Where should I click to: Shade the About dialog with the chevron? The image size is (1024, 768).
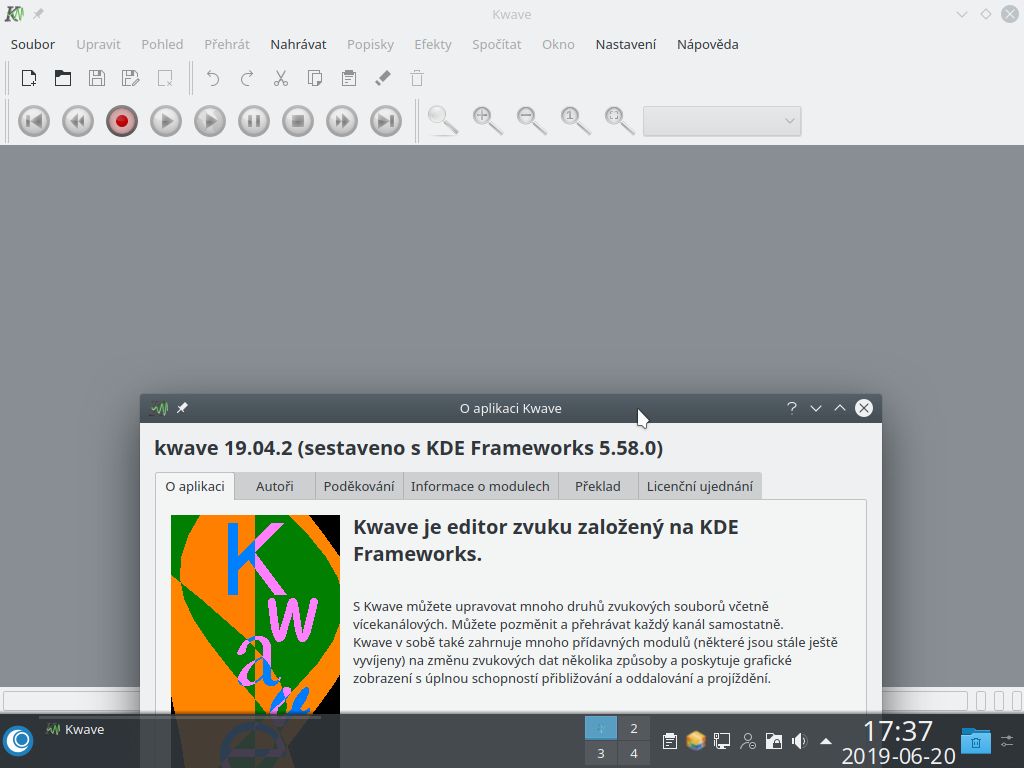tap(815, 408)
